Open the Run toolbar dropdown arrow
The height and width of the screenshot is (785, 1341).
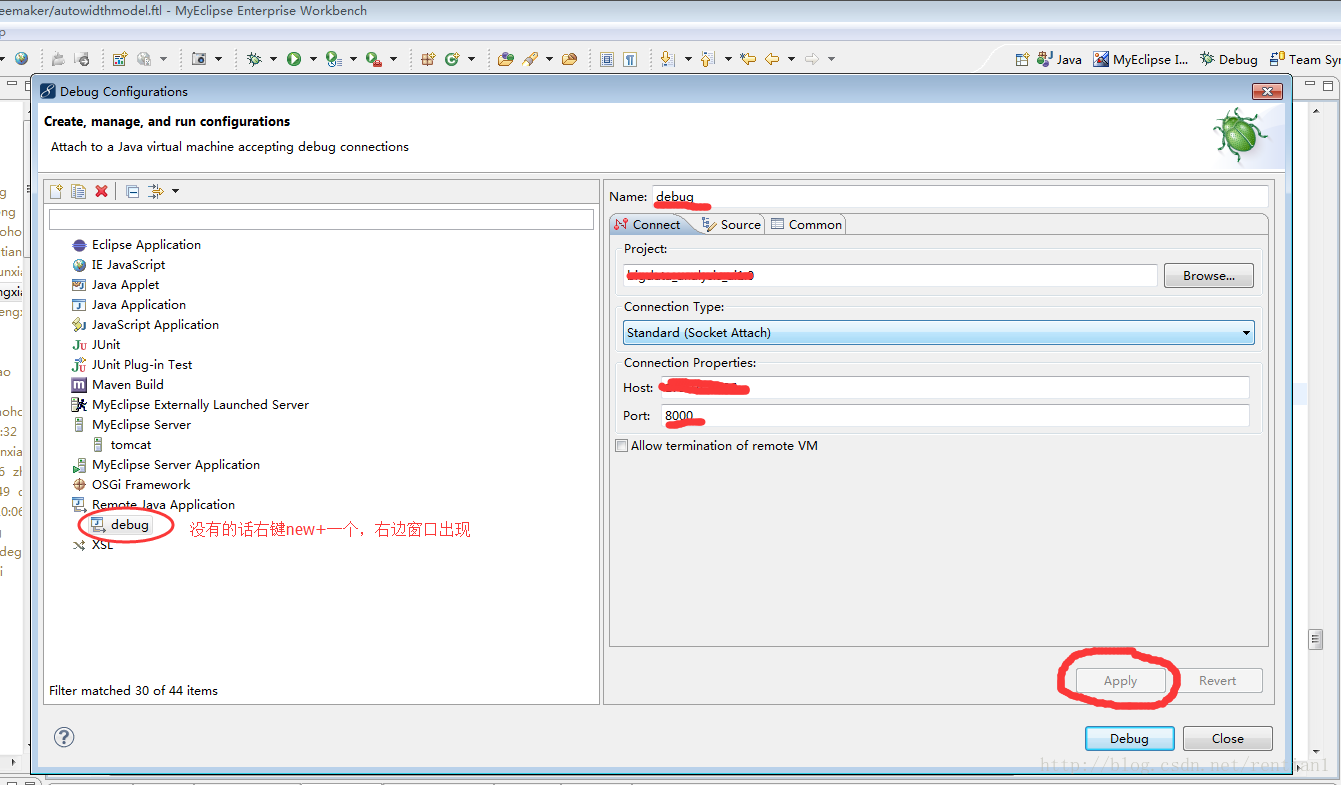313,59
